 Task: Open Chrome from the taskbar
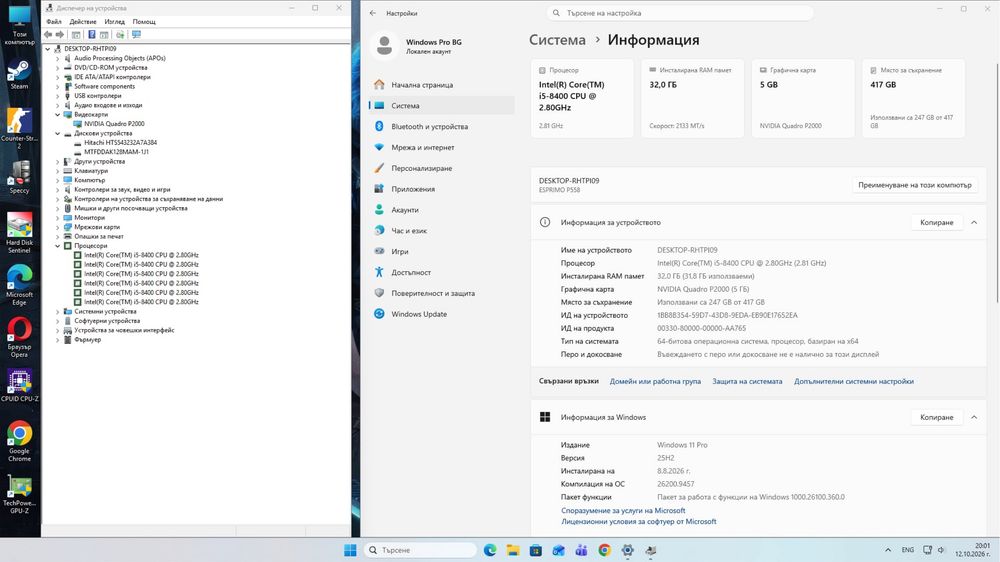604,550
